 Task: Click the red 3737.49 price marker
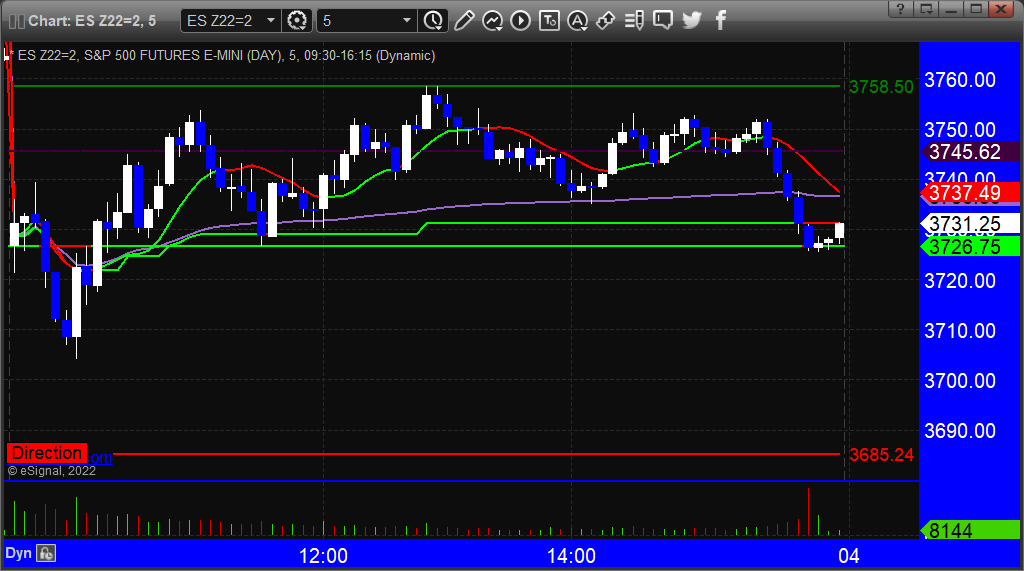pyautogui.click(x=970, y=193)
